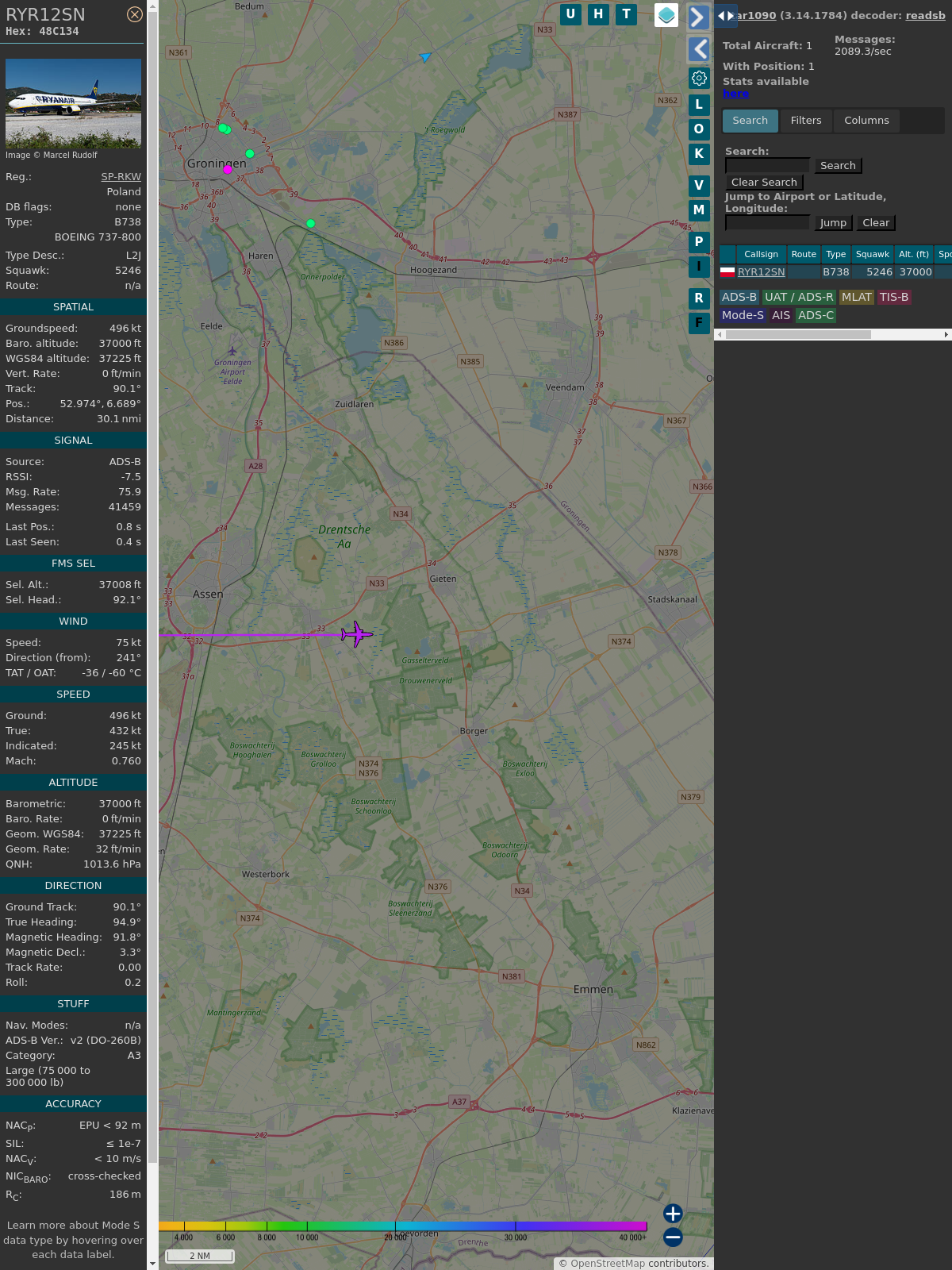Click the aircraft table's horizontal scrollbar
This screenshot has height=1270, width=952.
click(798, 335)
